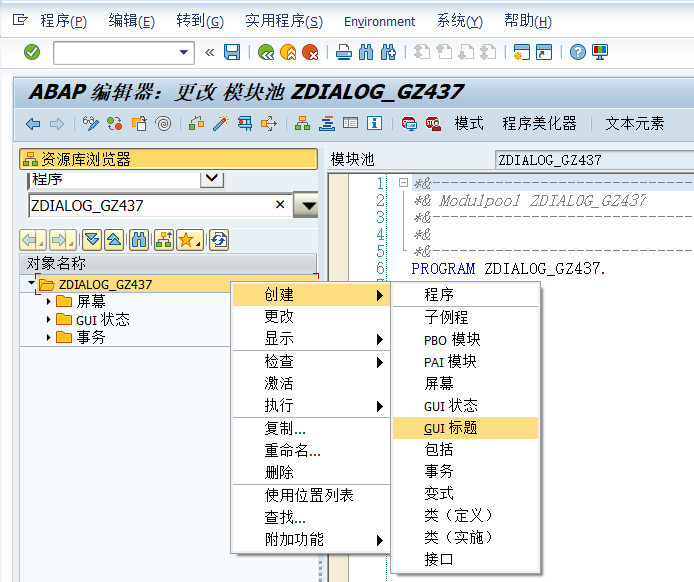Click the Check syntax icon
The height and width of the screenshot is (582, 694).
[x=197, y=124]
